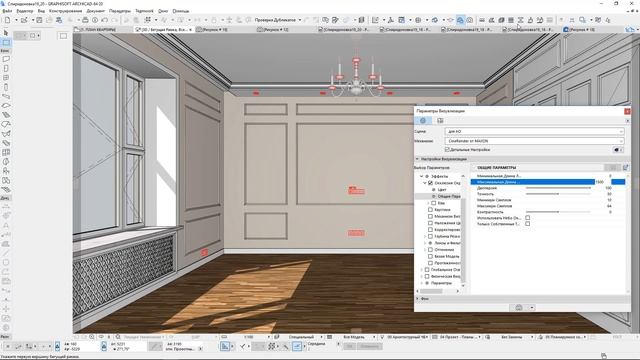This screenshot has height=360, width=640.
Task: Click the highlighted 3D view toolbar icon
Action: coord(460,20)
